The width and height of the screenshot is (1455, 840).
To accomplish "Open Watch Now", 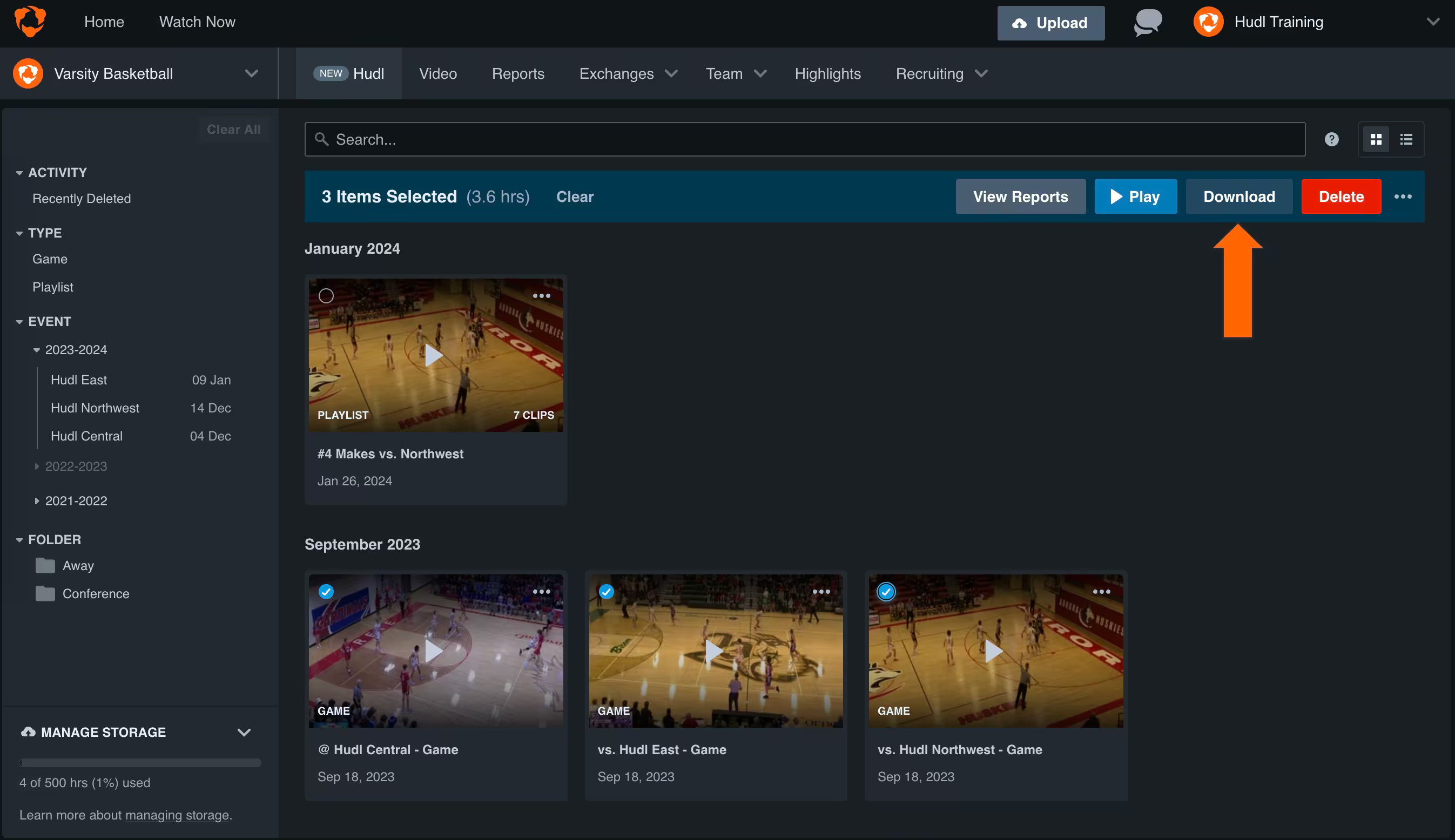I will coord(197,22).
